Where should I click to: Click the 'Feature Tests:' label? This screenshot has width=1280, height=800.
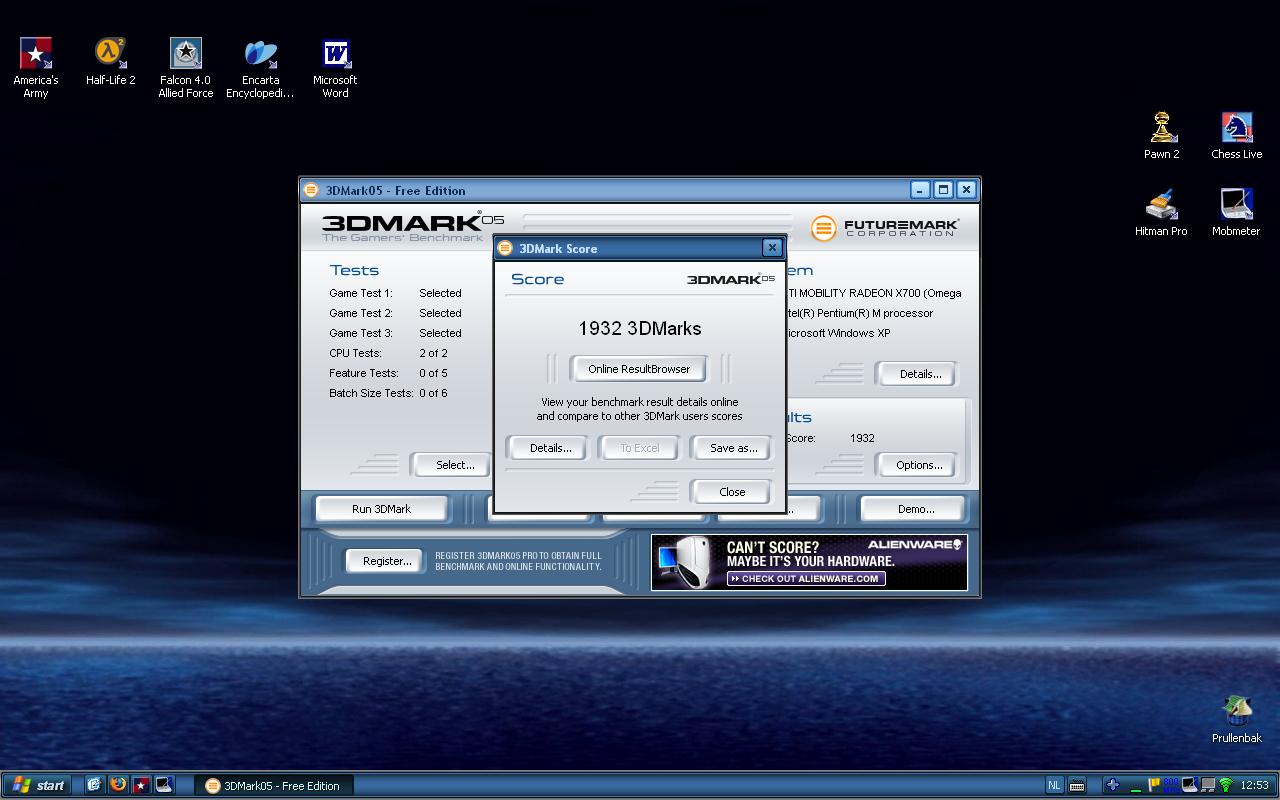[x=364, y=373]
